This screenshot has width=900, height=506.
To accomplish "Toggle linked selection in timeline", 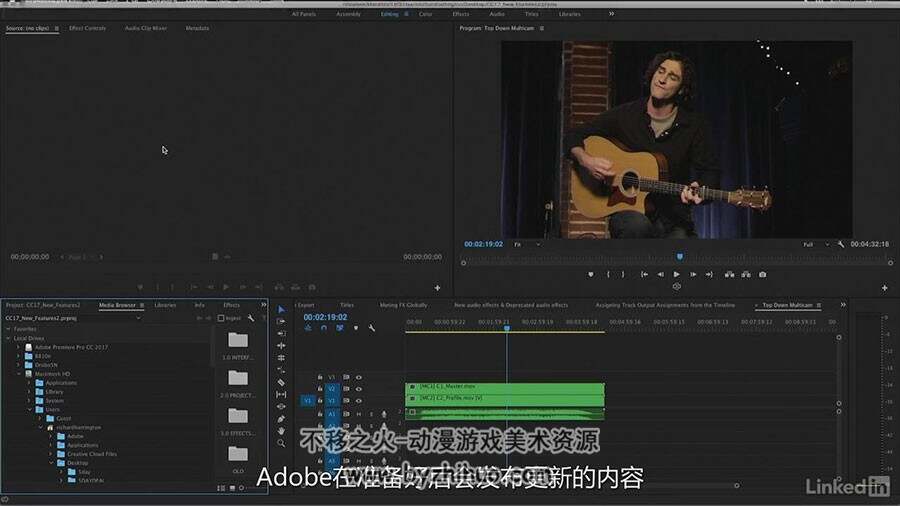I will click(x=340, y=328).
